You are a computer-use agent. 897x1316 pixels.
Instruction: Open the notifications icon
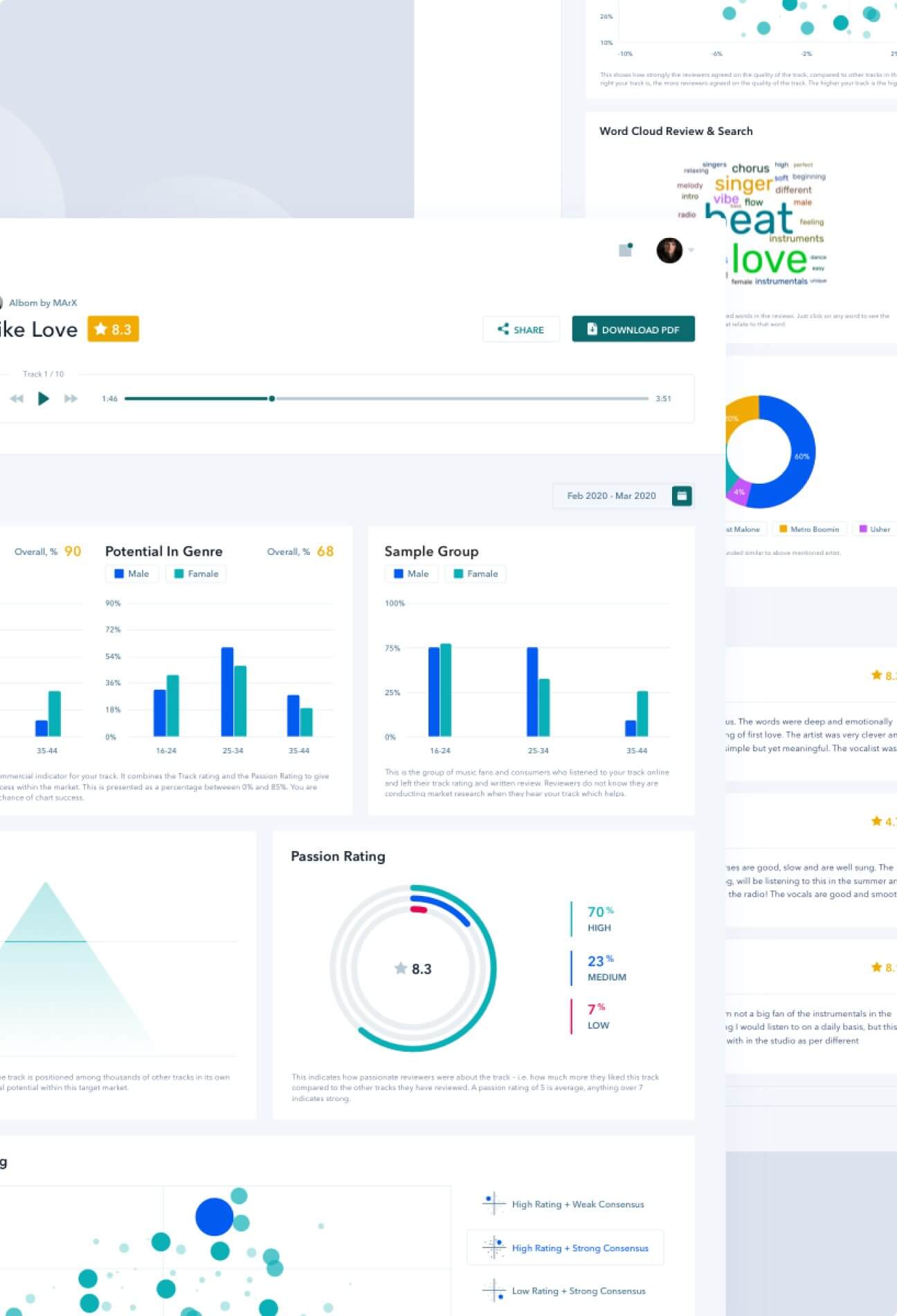click(626, 250)
